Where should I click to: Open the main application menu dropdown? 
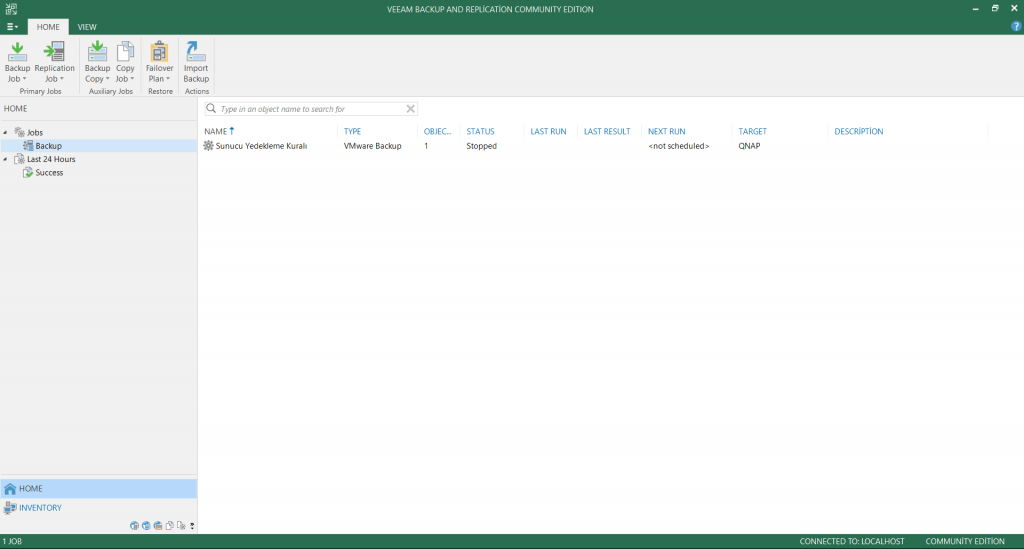click(x=12, y=27)
